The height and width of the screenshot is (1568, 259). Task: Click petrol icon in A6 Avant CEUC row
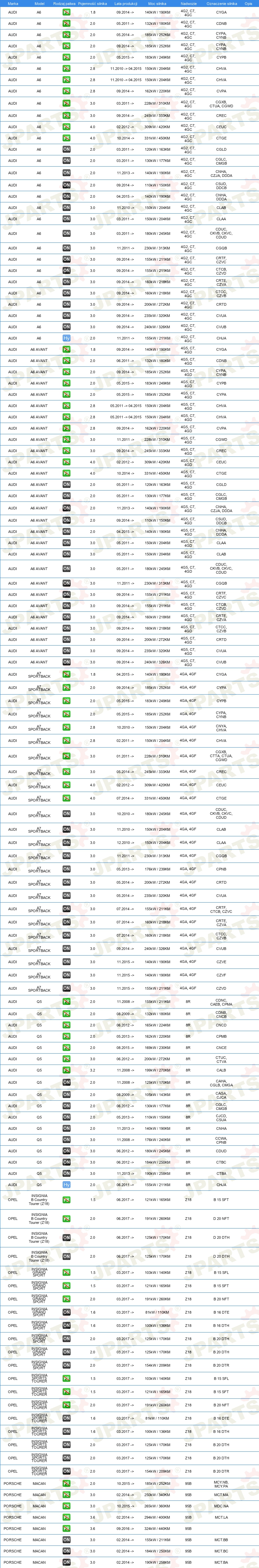(66, 462)
